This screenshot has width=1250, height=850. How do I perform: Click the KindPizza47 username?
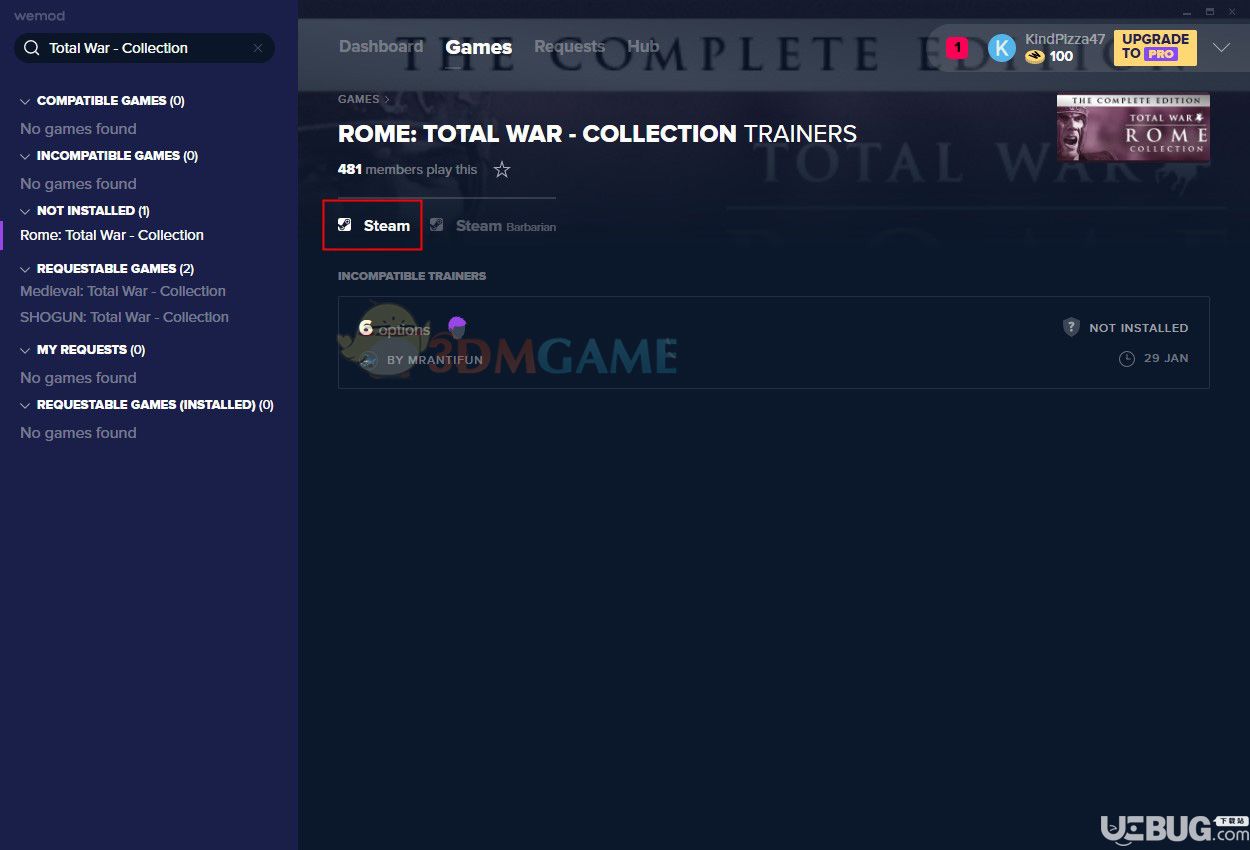[x=1065, y=39]
